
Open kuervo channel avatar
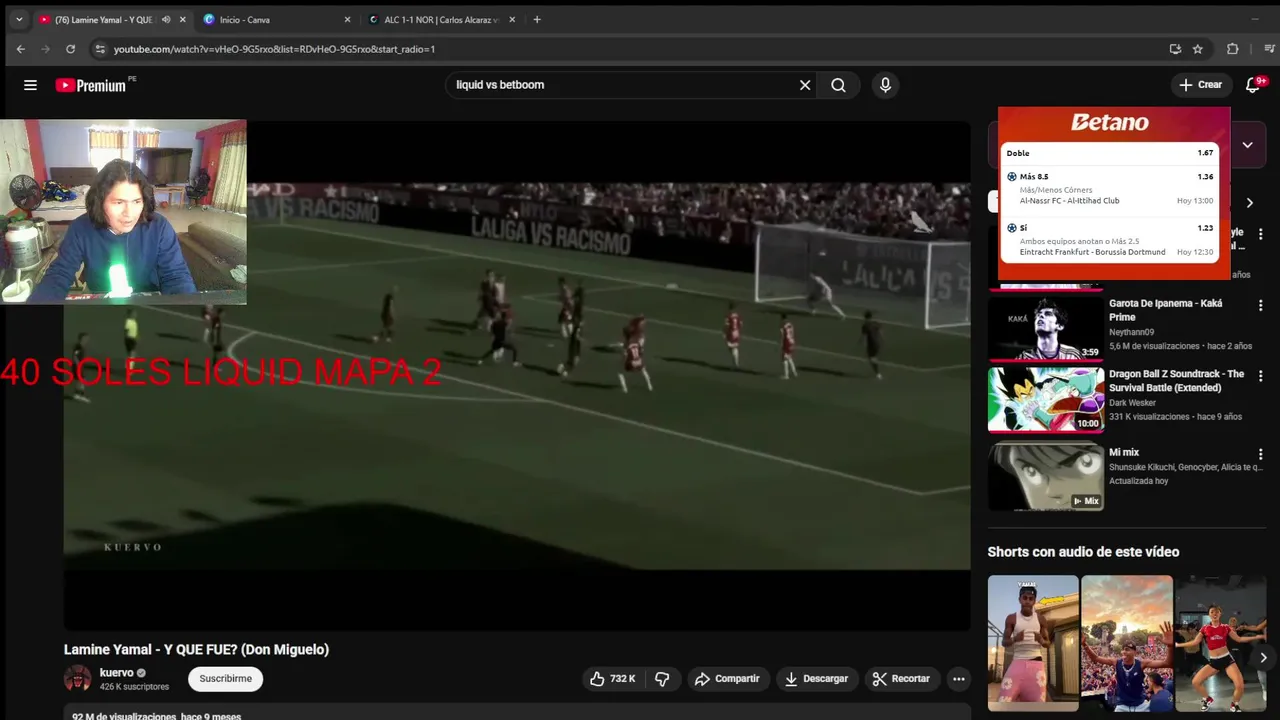pos(77,678)
